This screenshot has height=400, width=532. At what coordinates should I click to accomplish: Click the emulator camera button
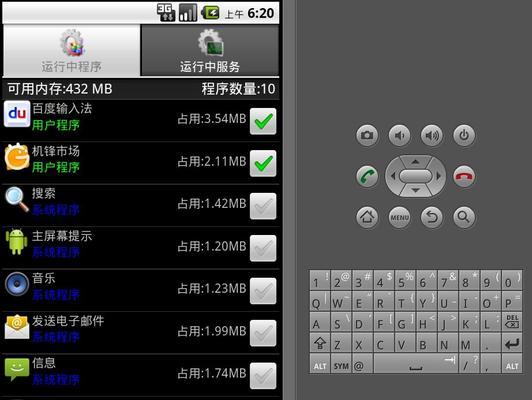[367, 135]
